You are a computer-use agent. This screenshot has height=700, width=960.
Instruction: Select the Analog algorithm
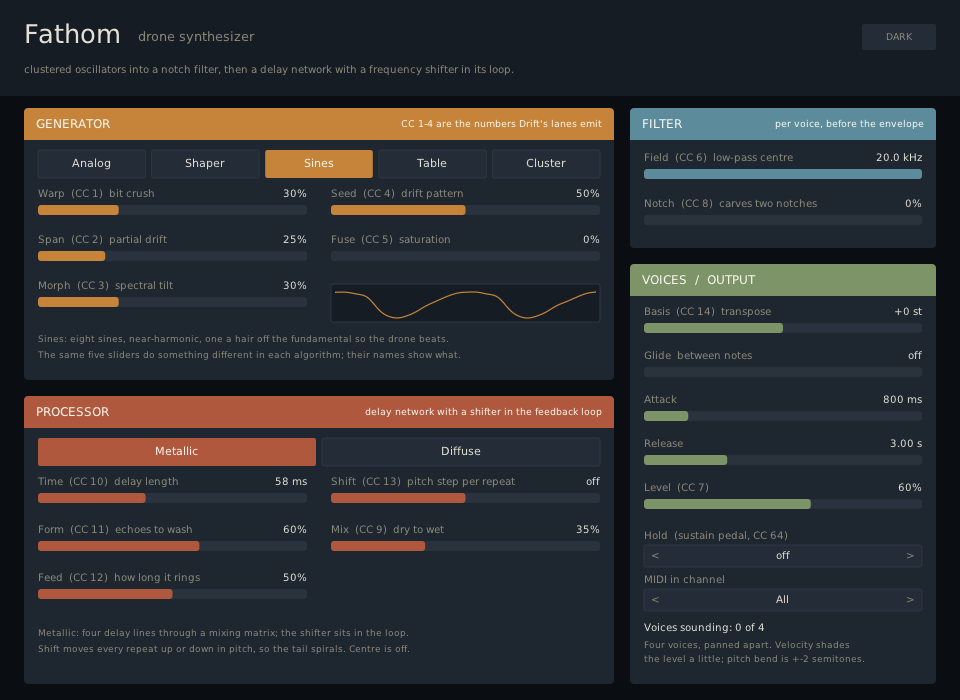tap(91, 164)
